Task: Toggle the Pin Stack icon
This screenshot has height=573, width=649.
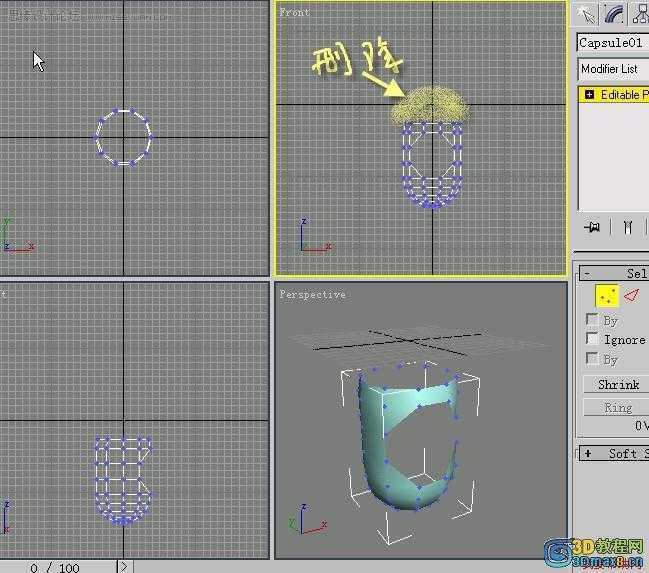Action: 592,227
